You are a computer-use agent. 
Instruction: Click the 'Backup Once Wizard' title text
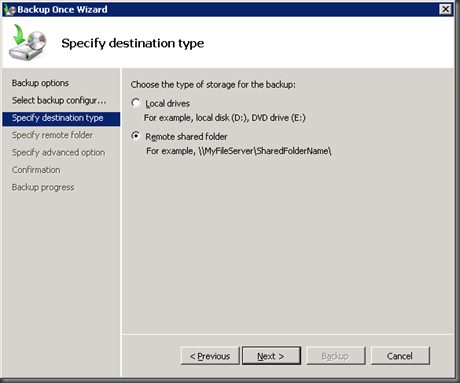click(62, 9)
